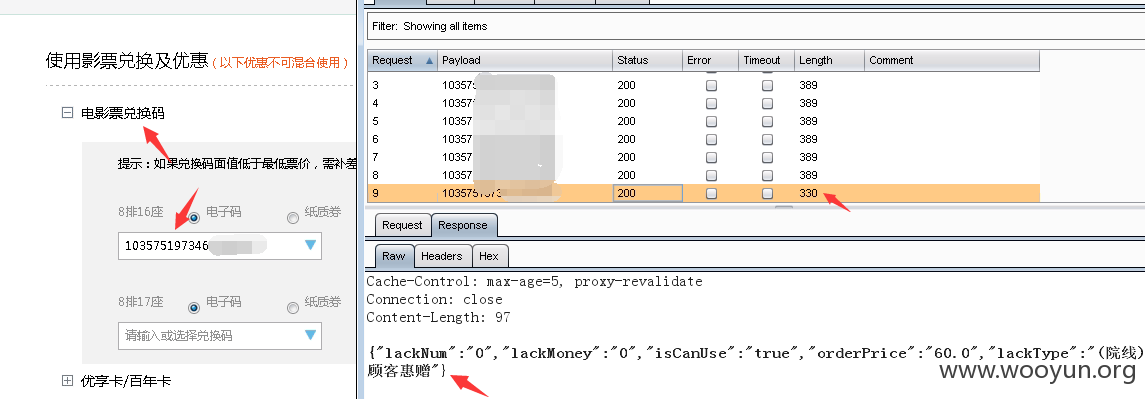Sort results by Request column header

[402, 61]
